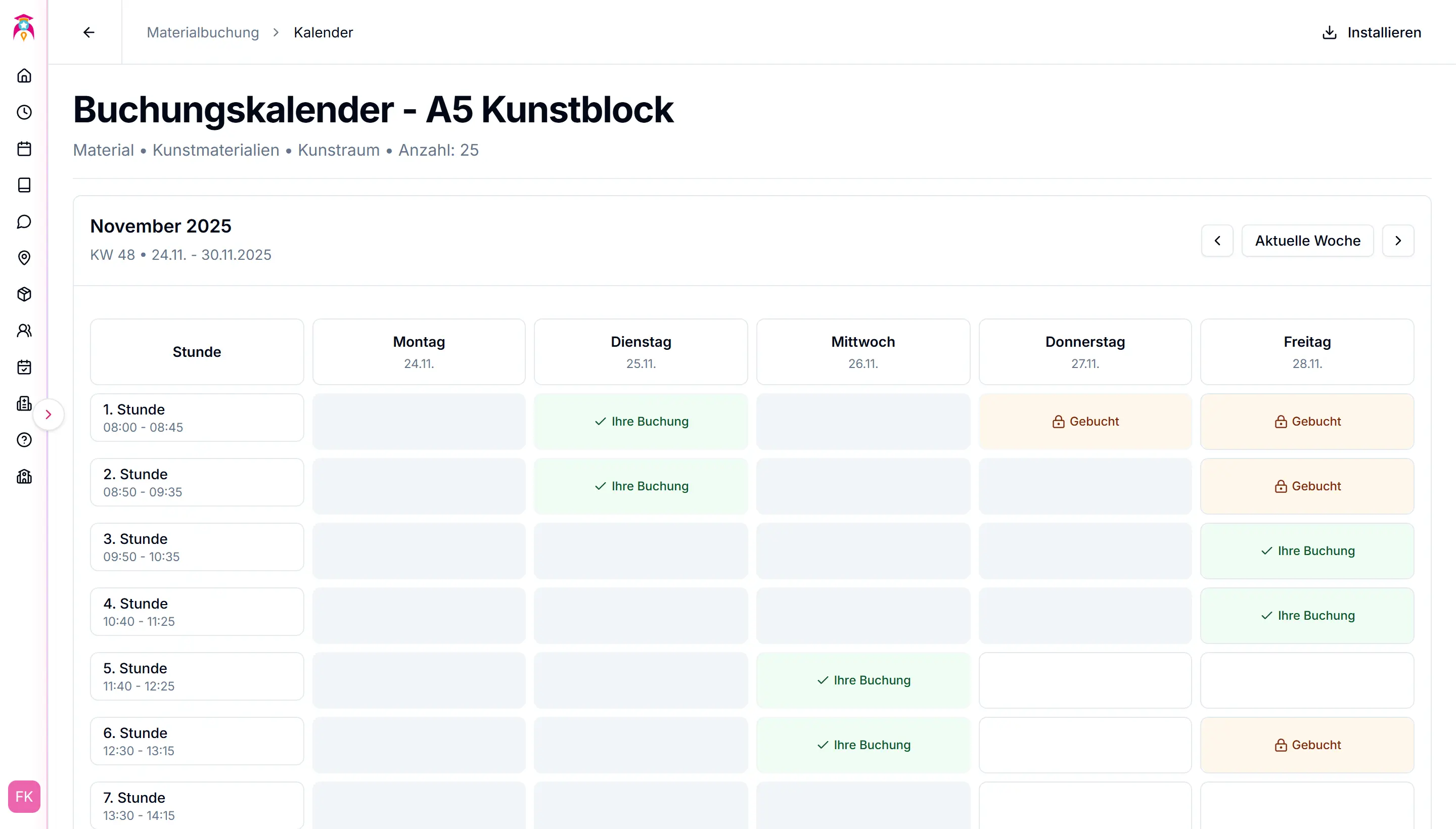The width and height of the screenshot is (1456, 829).
Task: Click the Aktuelle Woche button
Action: tap(1307, 241)
